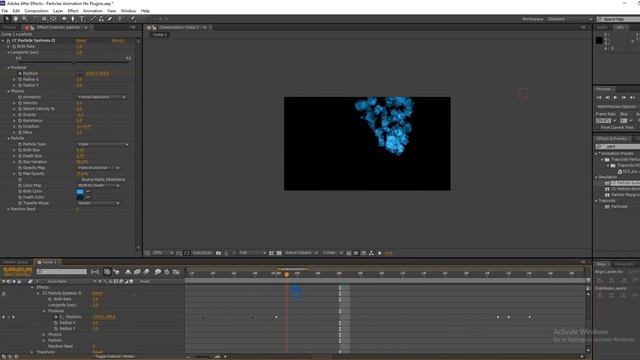
Task: Expand Physics group in timeline
Action: click(x=44, y=335)
